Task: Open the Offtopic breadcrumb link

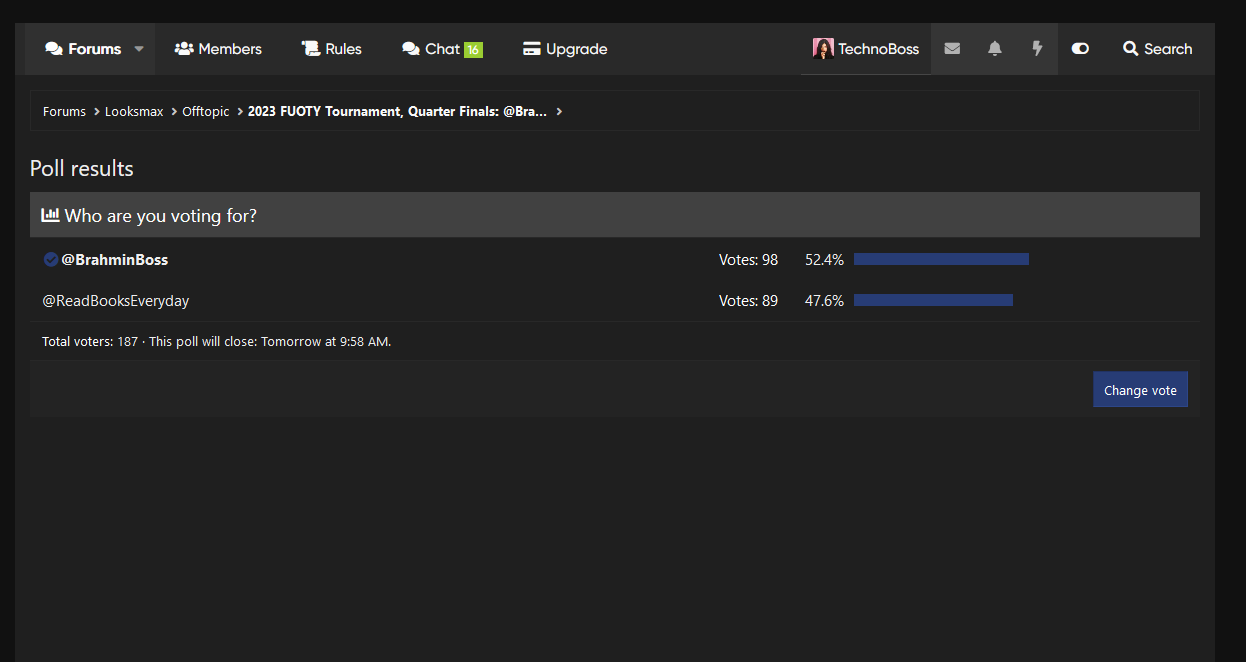Action: (x=205, y=112)
